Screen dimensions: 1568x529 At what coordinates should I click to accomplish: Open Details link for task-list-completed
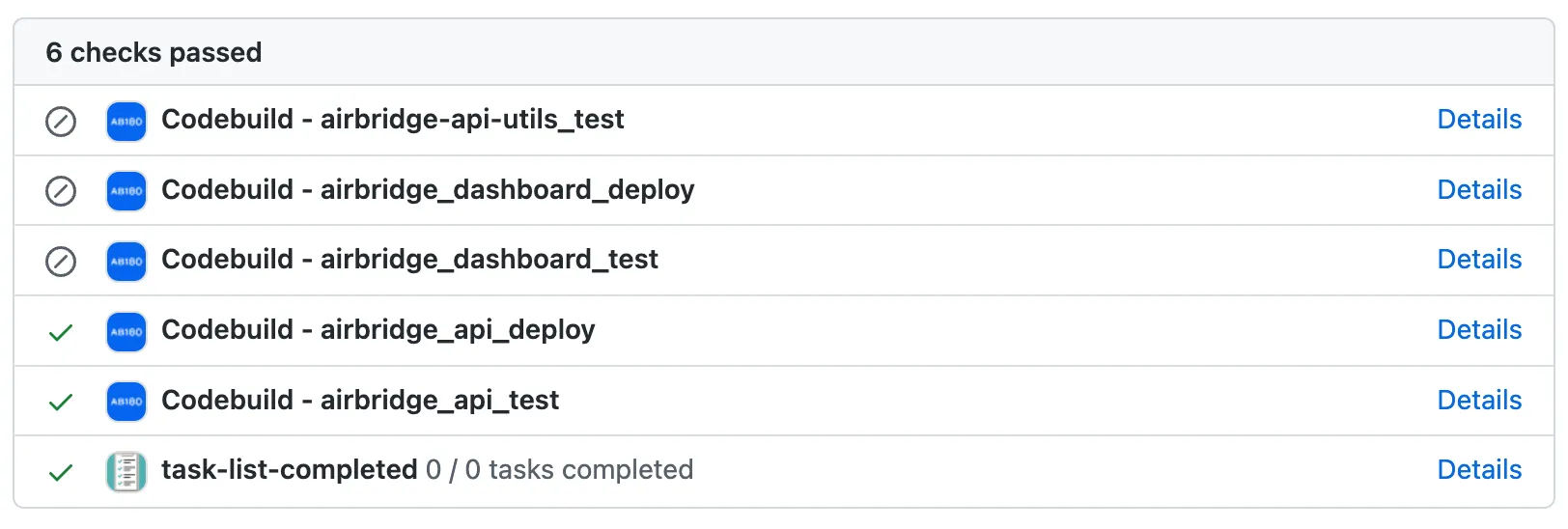pyautogui.click(x=1479, y=470)
